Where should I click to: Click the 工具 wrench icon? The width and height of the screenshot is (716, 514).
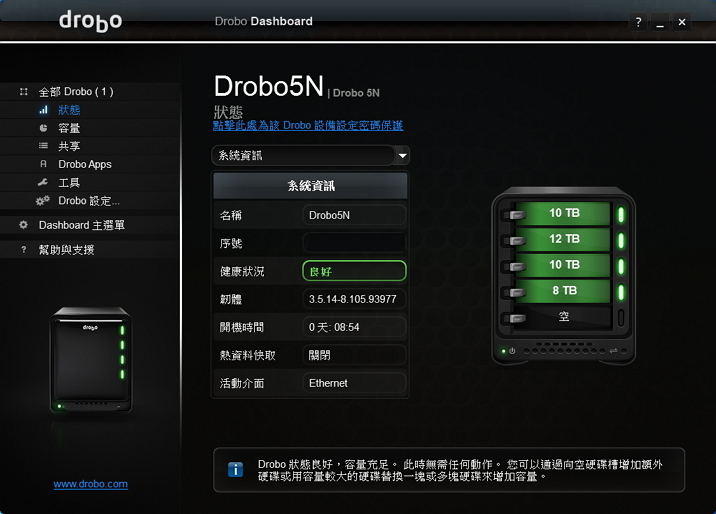click(43, 183)
